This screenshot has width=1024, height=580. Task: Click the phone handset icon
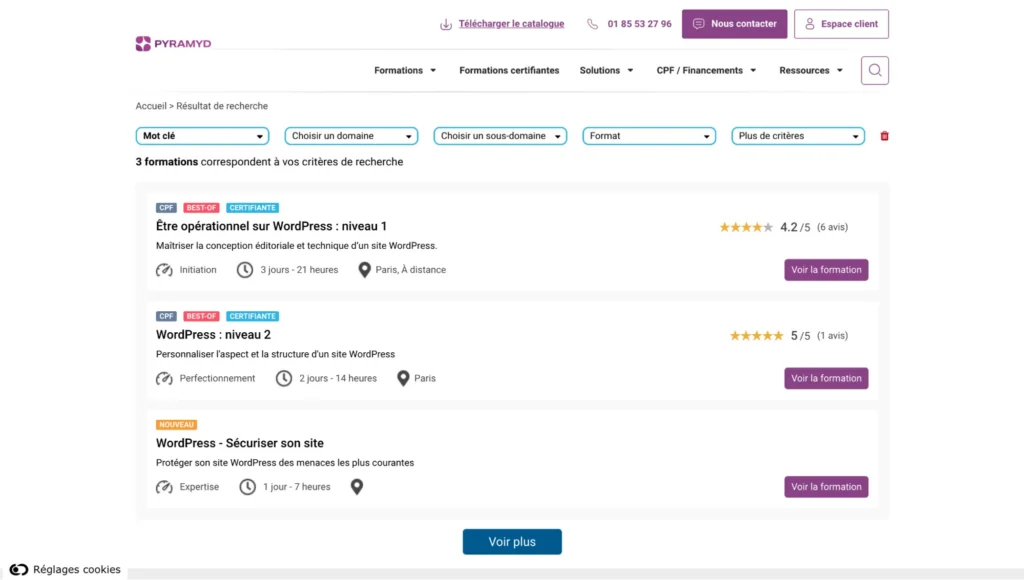pos(592,24)
